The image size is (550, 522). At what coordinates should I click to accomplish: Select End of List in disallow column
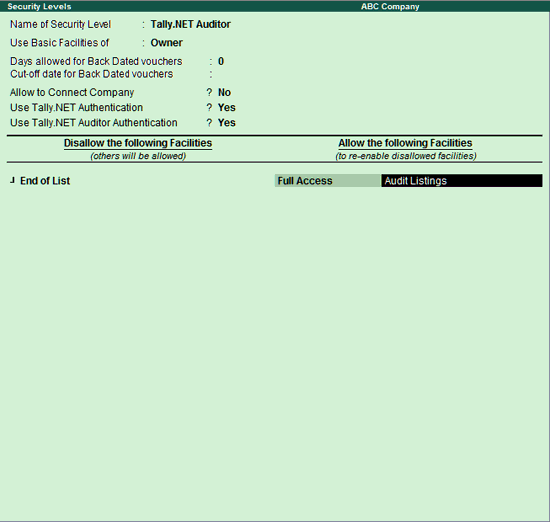pyautogui.click(x=45, y=181)
